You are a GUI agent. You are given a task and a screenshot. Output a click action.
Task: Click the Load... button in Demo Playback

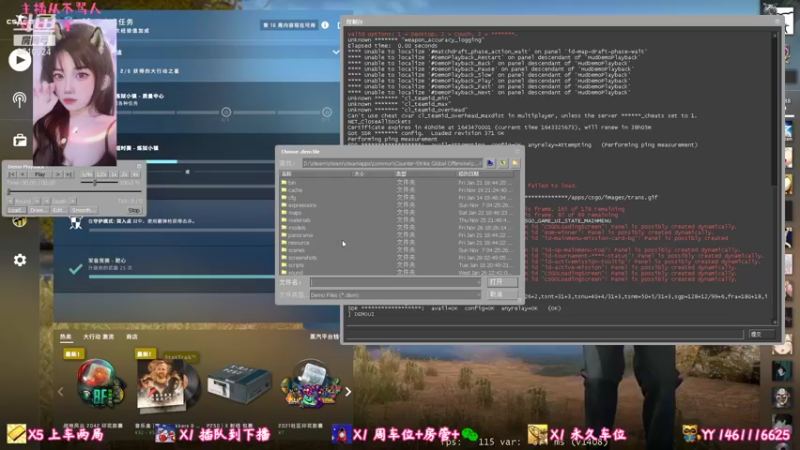pyautogui.click(x=17, y=210)
